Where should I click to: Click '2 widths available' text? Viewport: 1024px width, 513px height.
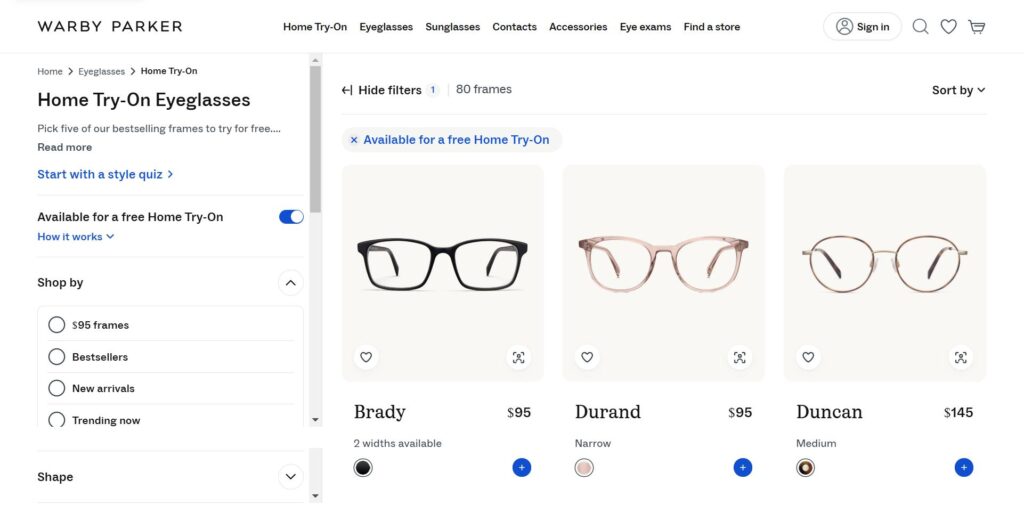tap(397, 443)
